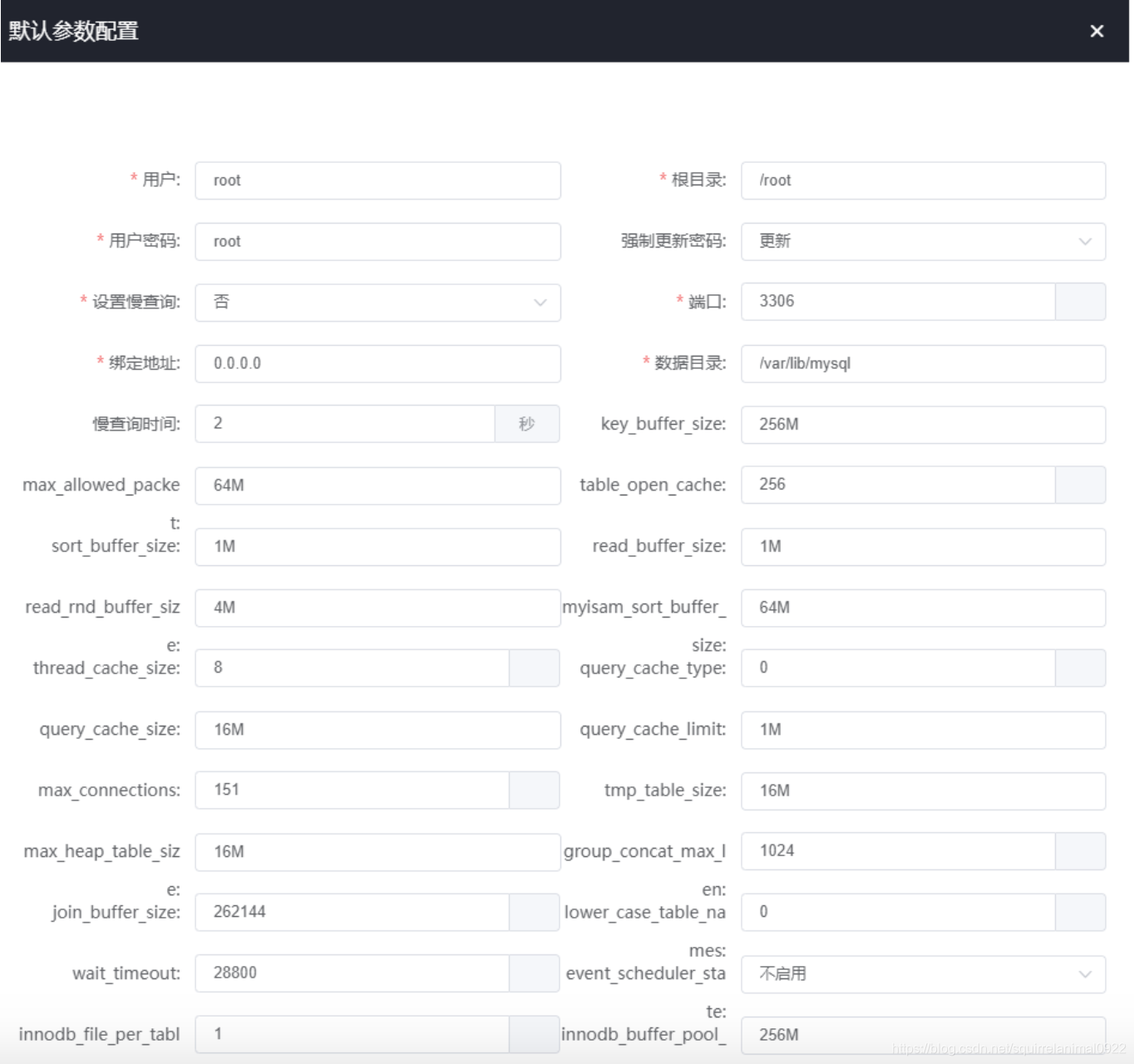Click the lower_case_table_names field showing 0
The width and height of the screenshot is (1134, 1064).
click(898, 913)
